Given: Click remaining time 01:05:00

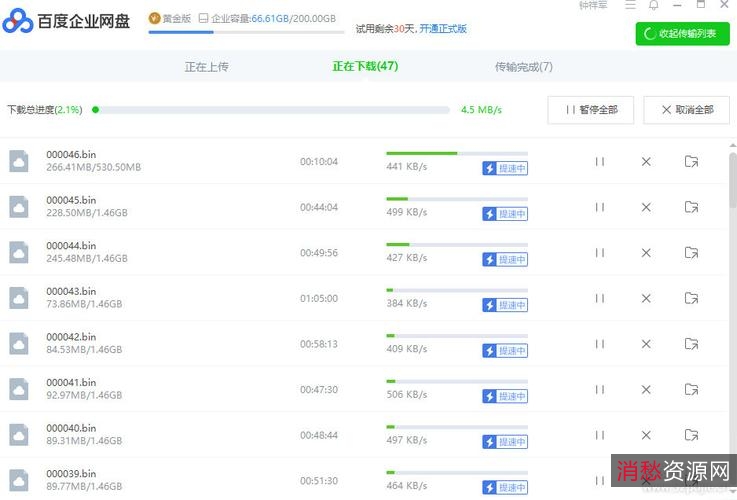Looking at the screenshot, I should [x=319, y=298].
